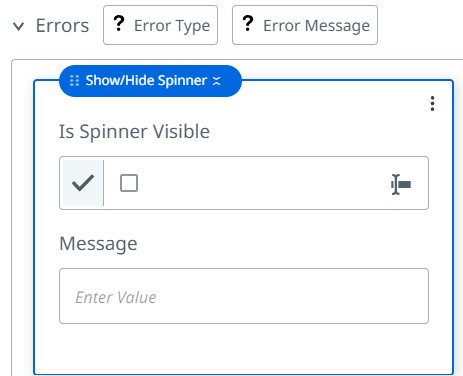Select the Error Type variable chip
This screenshot has width=463, height=376.
click(x=160, y=25)
